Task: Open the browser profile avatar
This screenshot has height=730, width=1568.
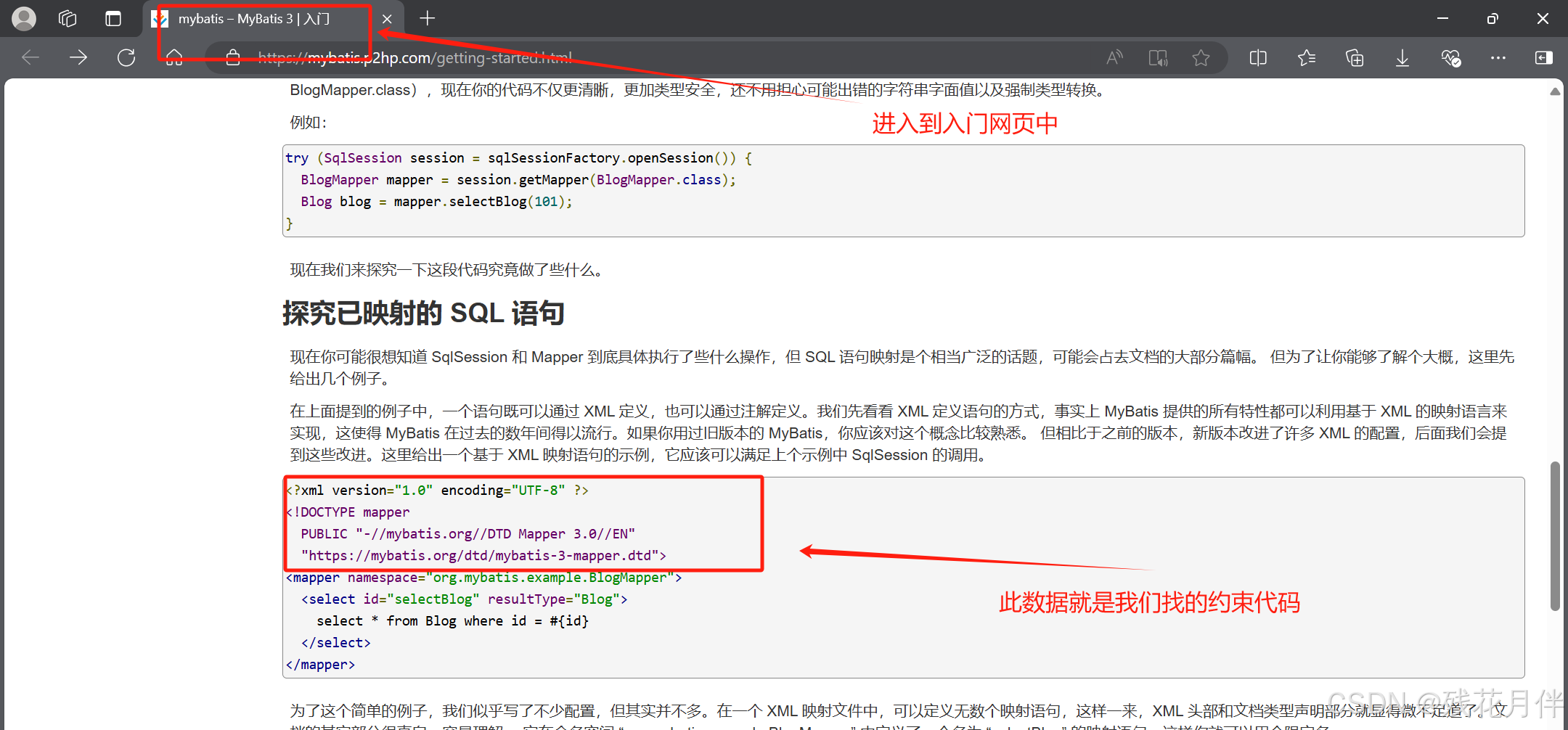Action: (24, 19)
